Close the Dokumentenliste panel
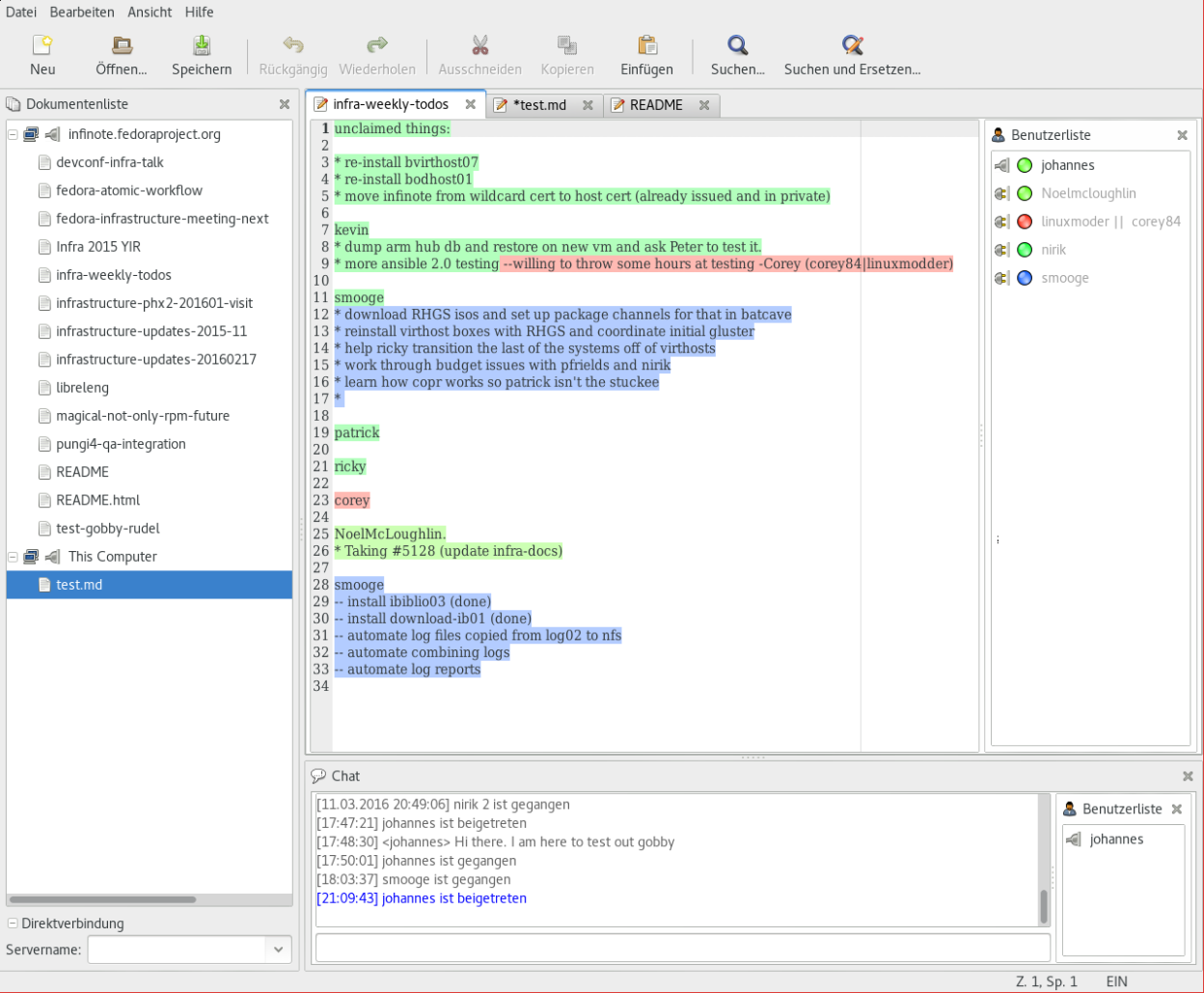 (285, 104)
